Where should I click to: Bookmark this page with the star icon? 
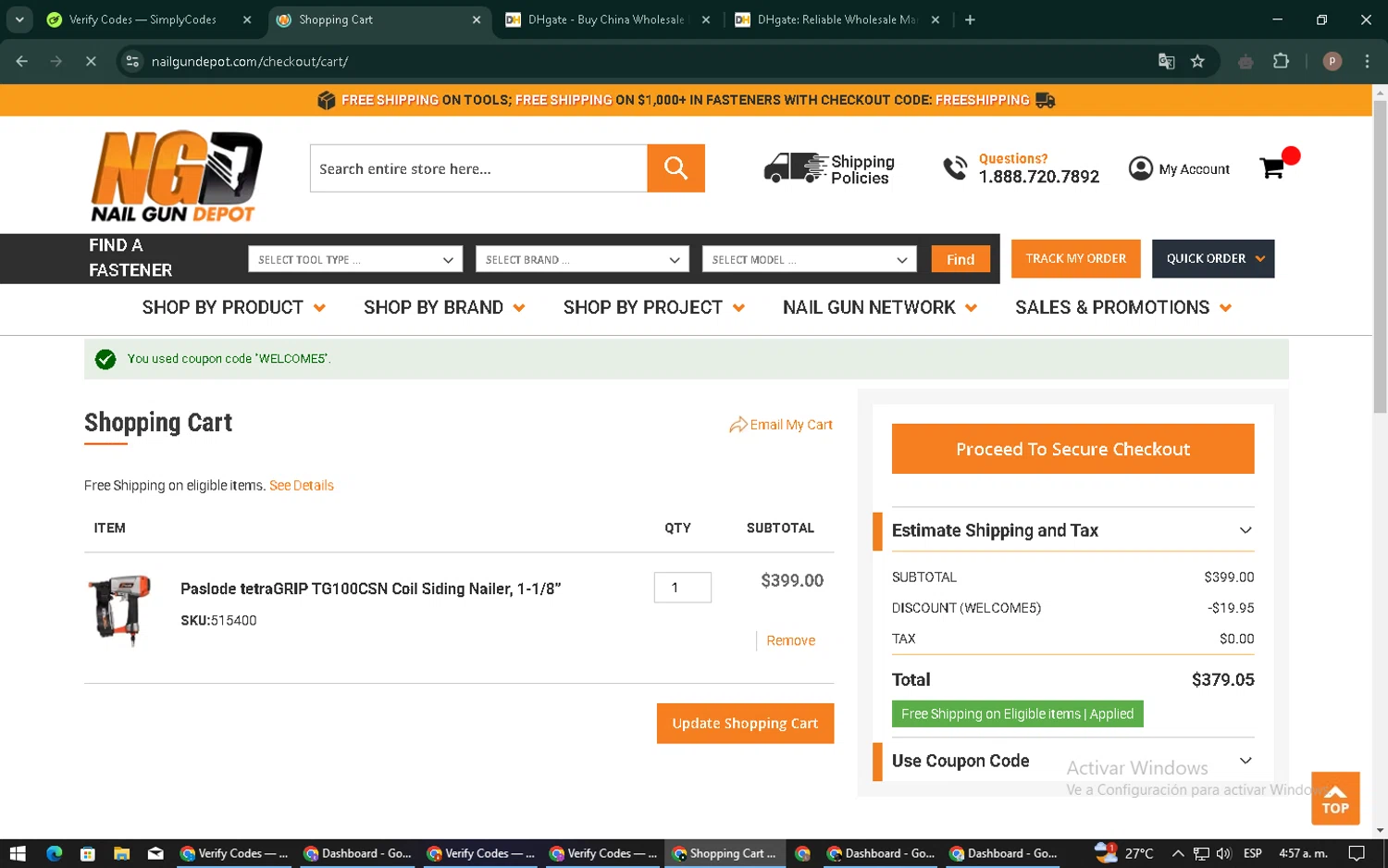coord(1197,61)
